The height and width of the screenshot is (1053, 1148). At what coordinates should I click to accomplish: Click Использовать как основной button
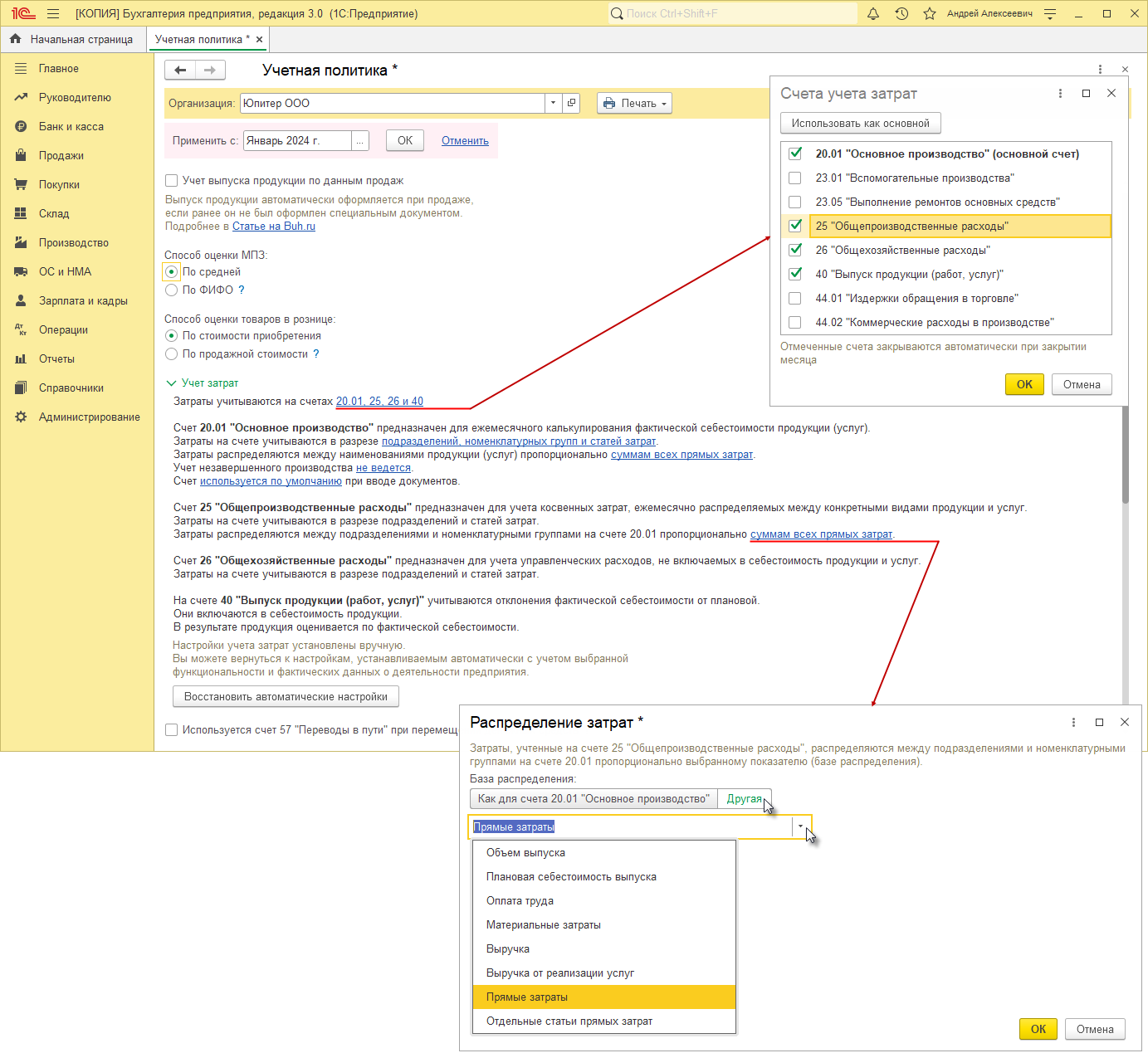[x=860, y=123]
